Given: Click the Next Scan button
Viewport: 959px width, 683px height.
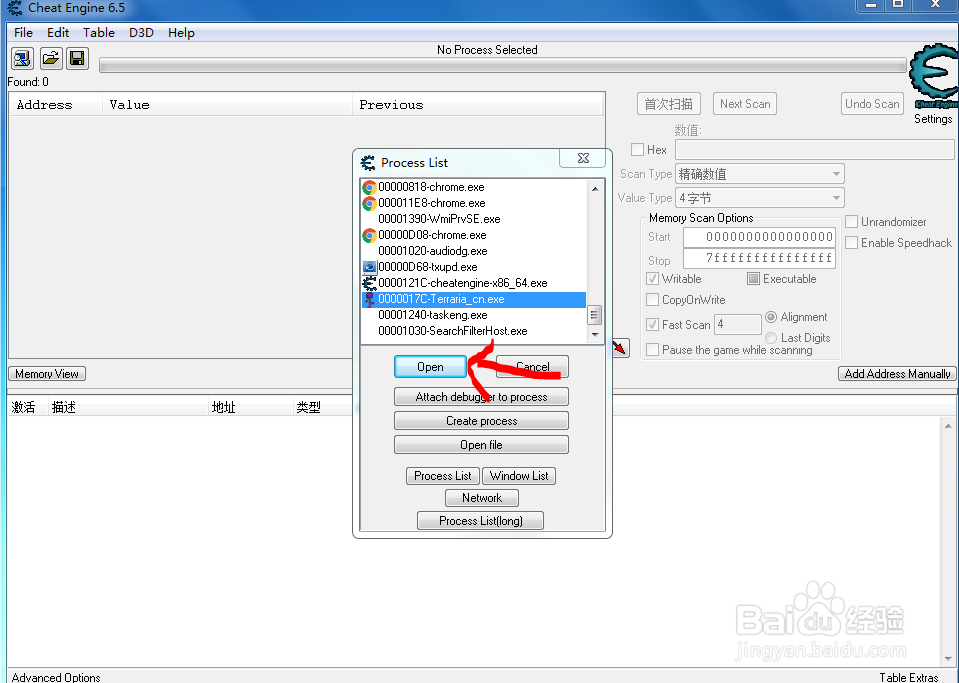Looking at the screenshot, I should (x=745, y=104).
